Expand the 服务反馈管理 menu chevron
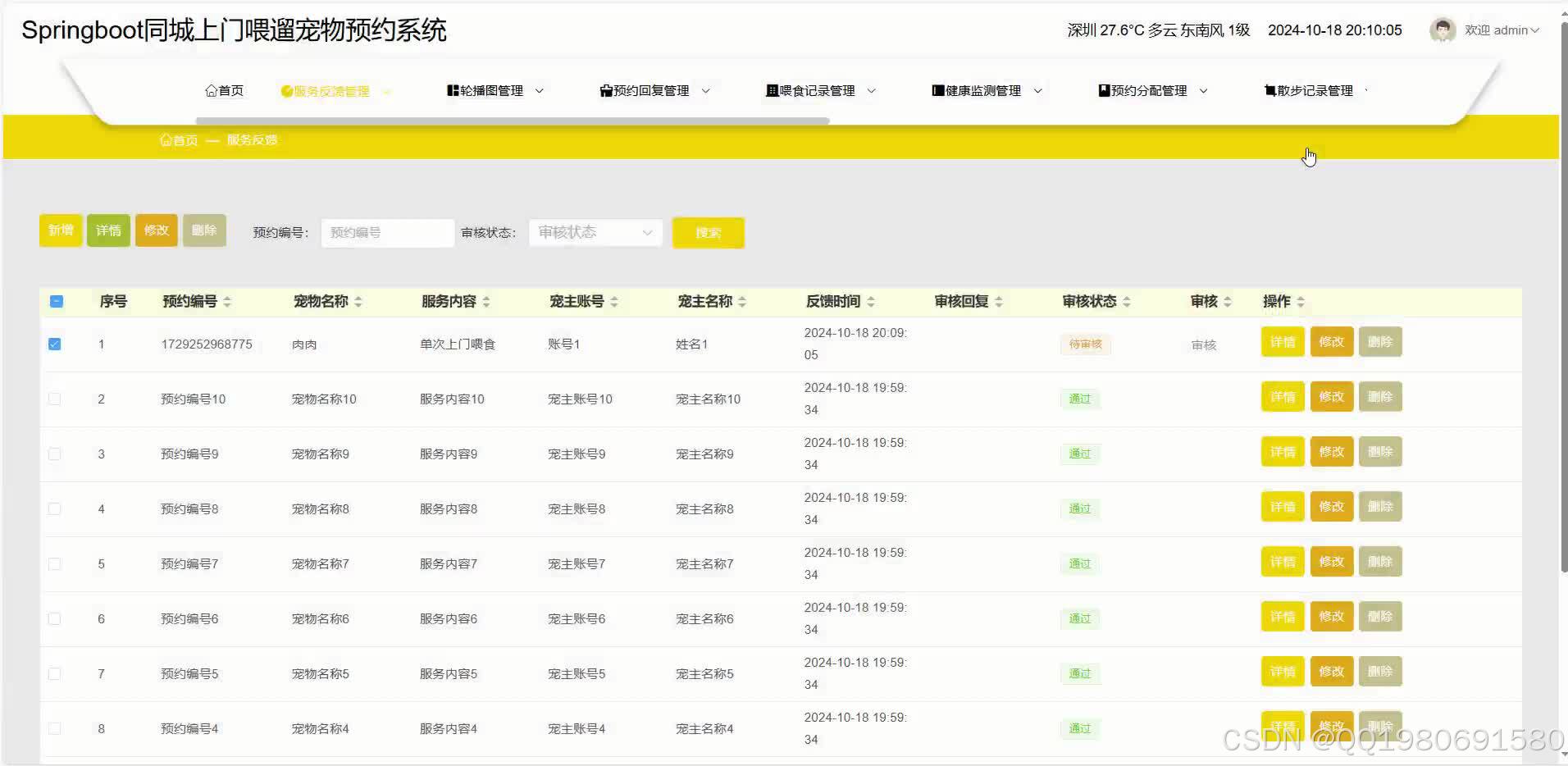This screenshot has width=1568, height=766. coord(386,91)
